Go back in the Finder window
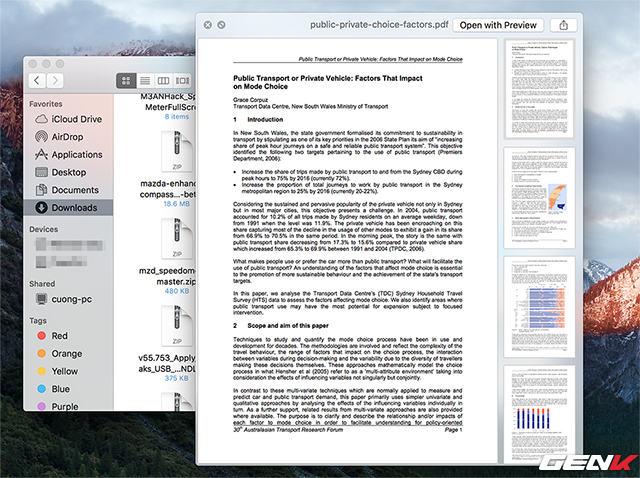Image resolution: width=640 pixels, height=478 pixels. click(x=37, y=80)
